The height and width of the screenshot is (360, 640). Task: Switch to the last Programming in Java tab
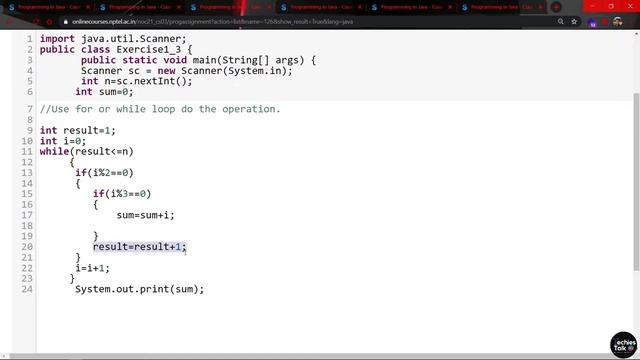pos(502,7)
